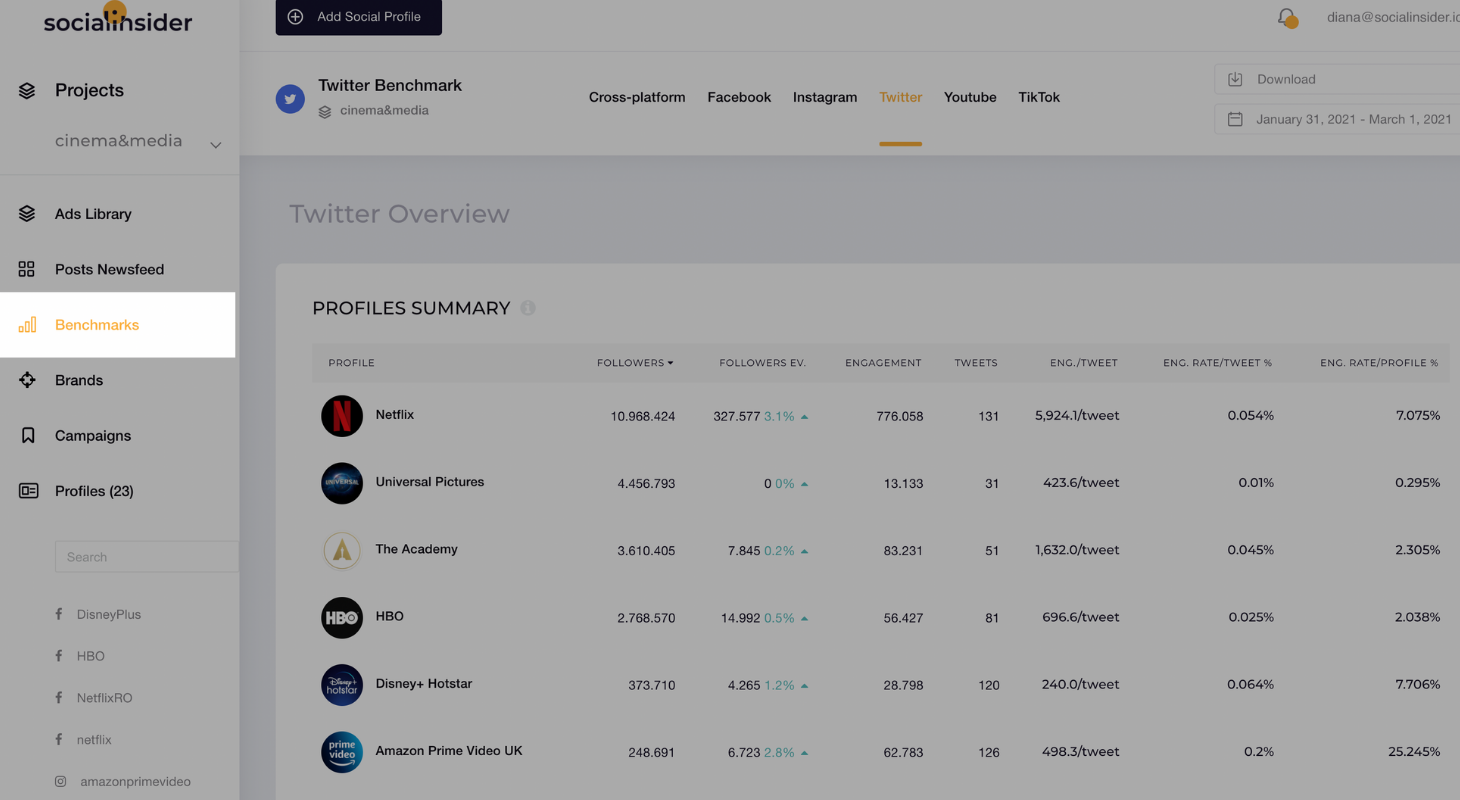Click The Academy profile logo
Viewport: 1460px width, 800px height.
tap(342, 550)
